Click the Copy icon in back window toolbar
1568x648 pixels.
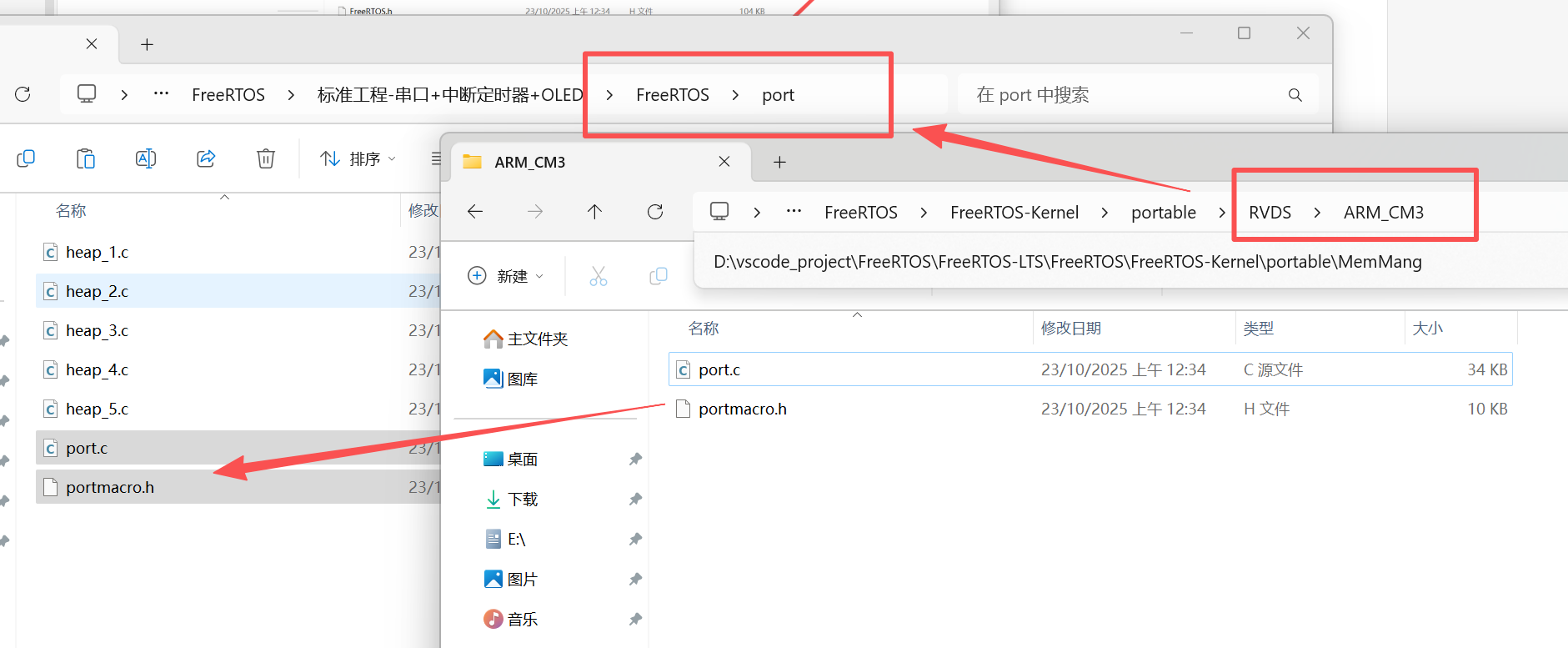[26, 158]
